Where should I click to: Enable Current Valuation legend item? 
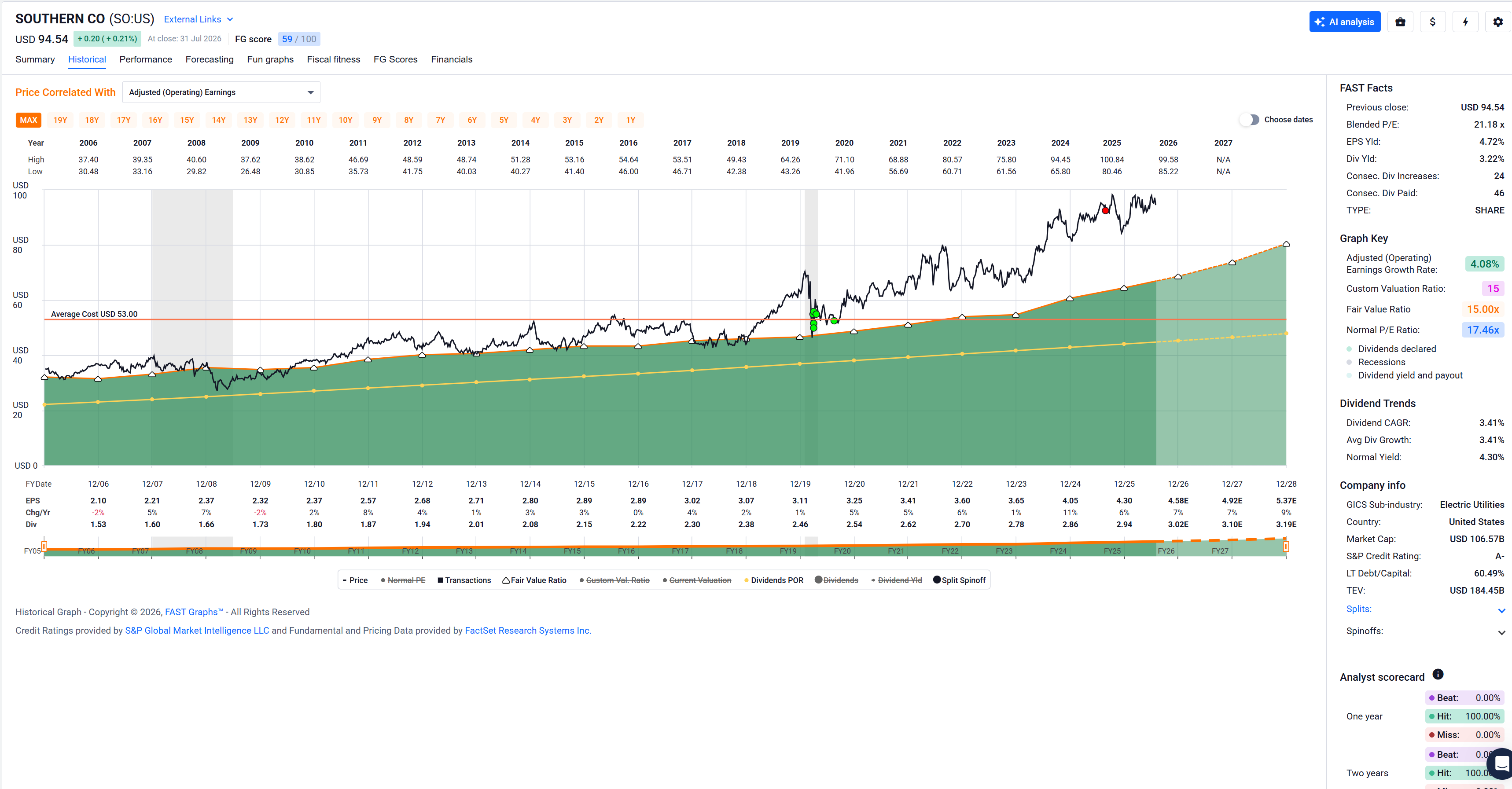click(697, 580)
